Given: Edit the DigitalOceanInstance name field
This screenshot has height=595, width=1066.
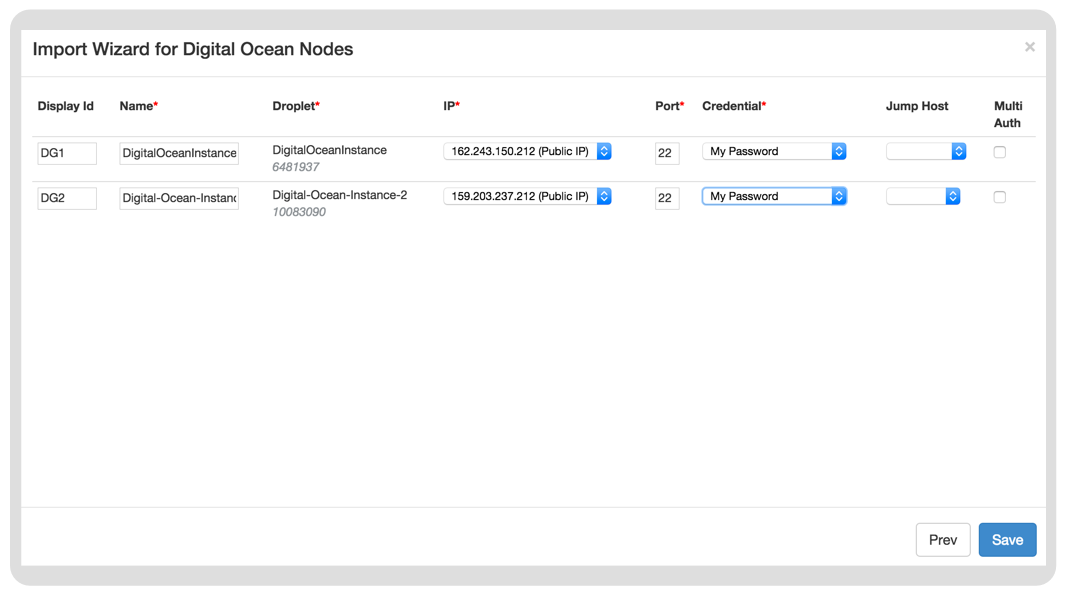Looking at the screenshot, I should click(179, 153).
